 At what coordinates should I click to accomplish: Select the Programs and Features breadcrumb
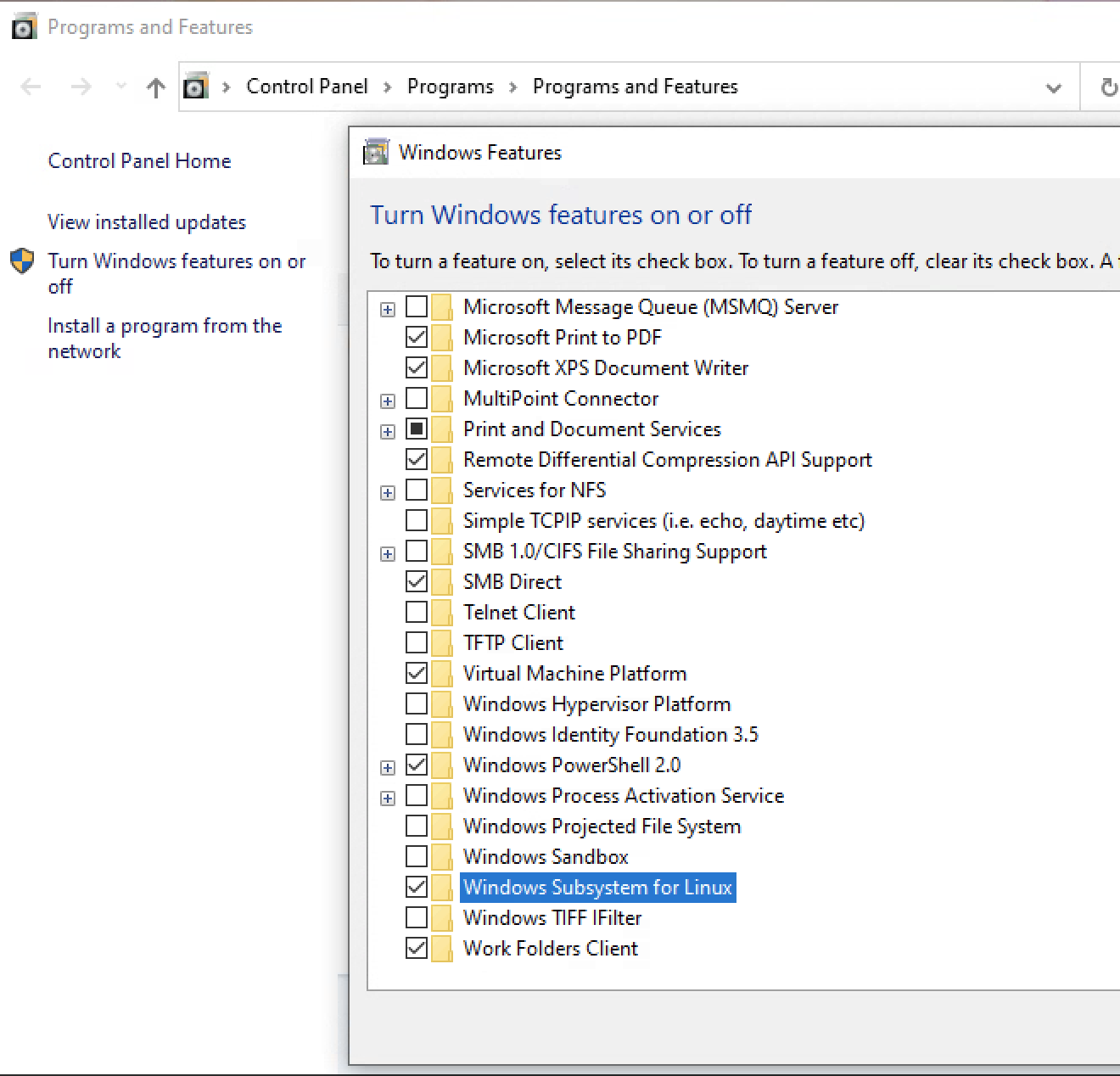636,87
